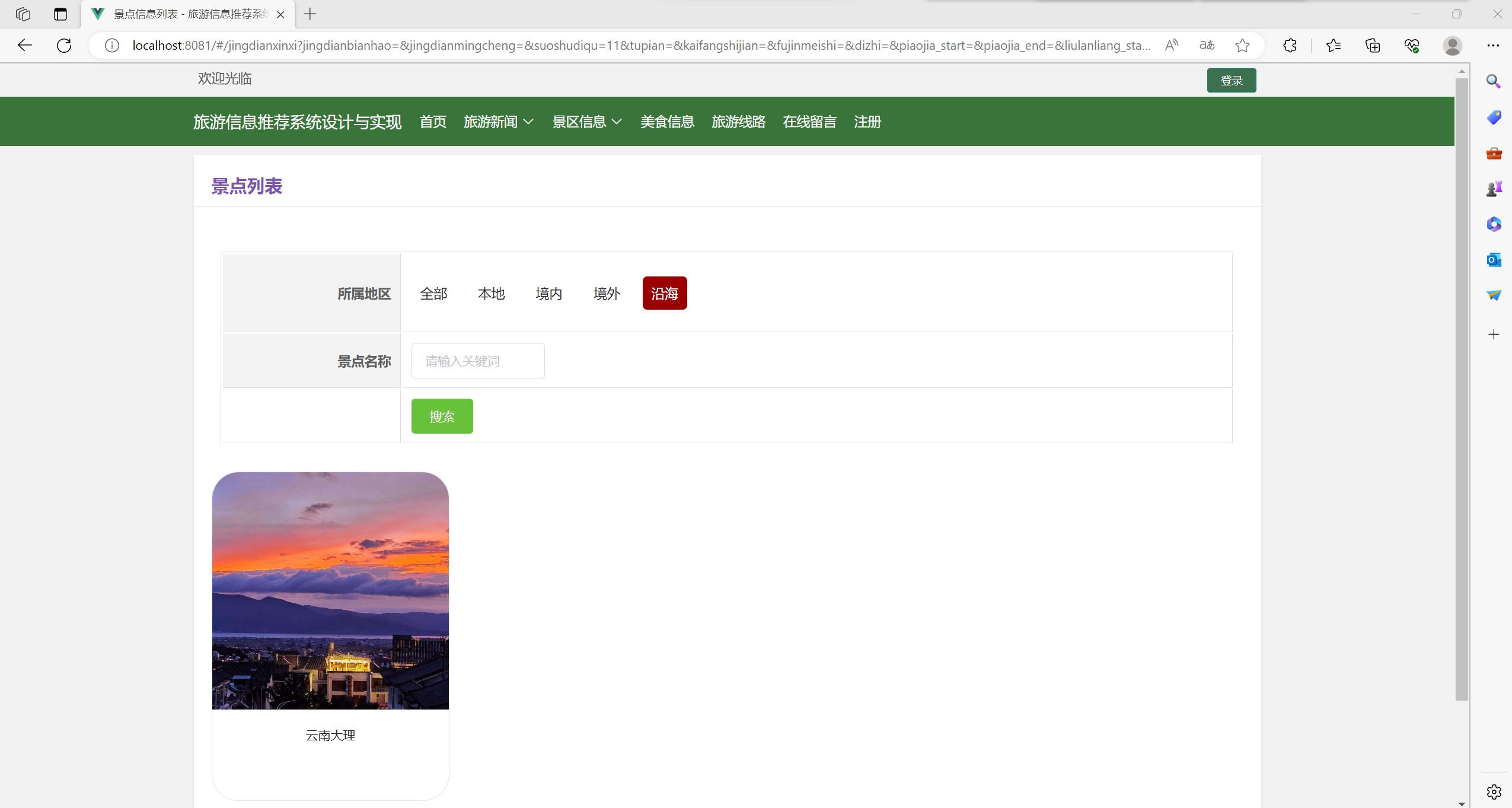Open the tab actions menu icon
The width and height of the screenshot is (1512, 808).
[x=60, y=14]
